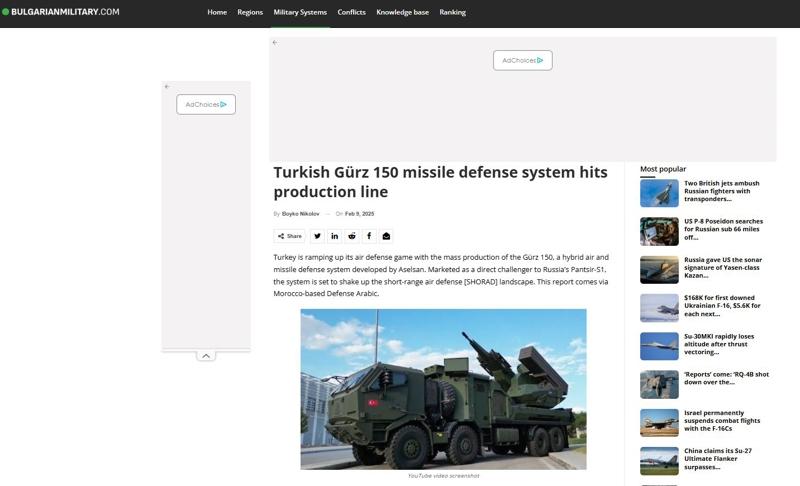The height and width of the screenshot is (486, 800).
Task: Share the article on LinkedIn
Action: coord(334,236)
